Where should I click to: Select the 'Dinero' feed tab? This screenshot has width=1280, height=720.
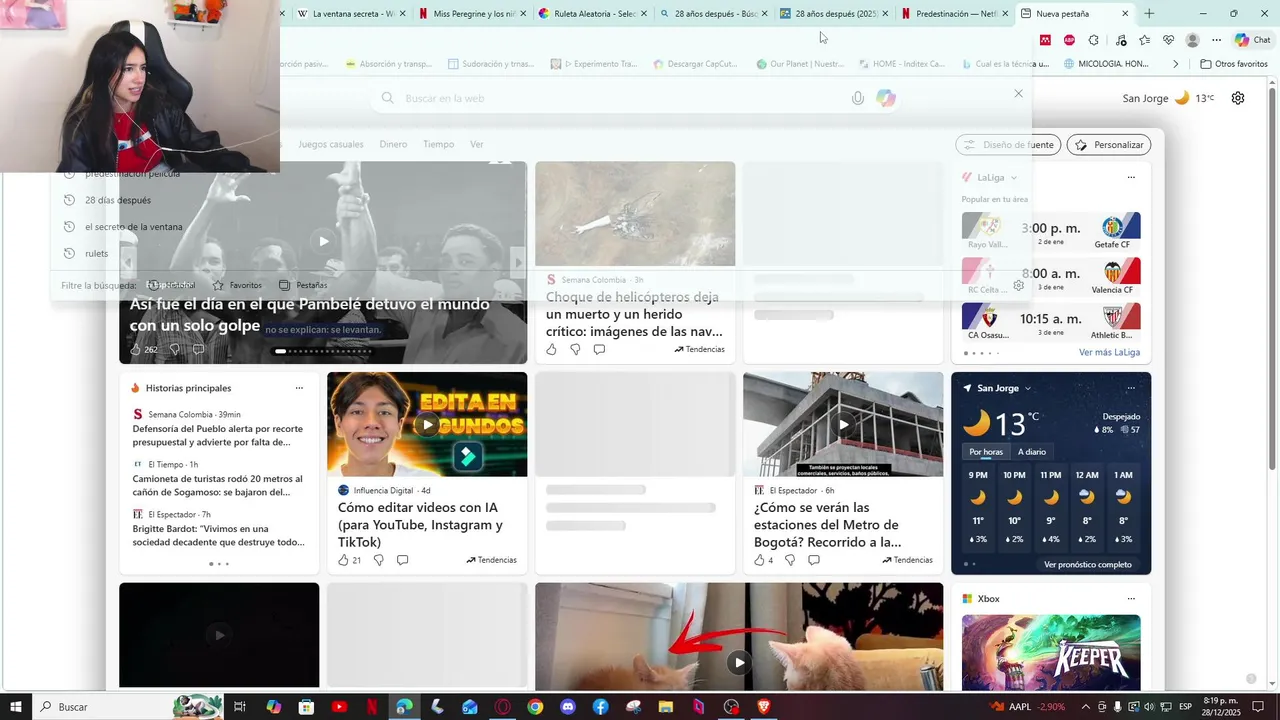[393, 145]
